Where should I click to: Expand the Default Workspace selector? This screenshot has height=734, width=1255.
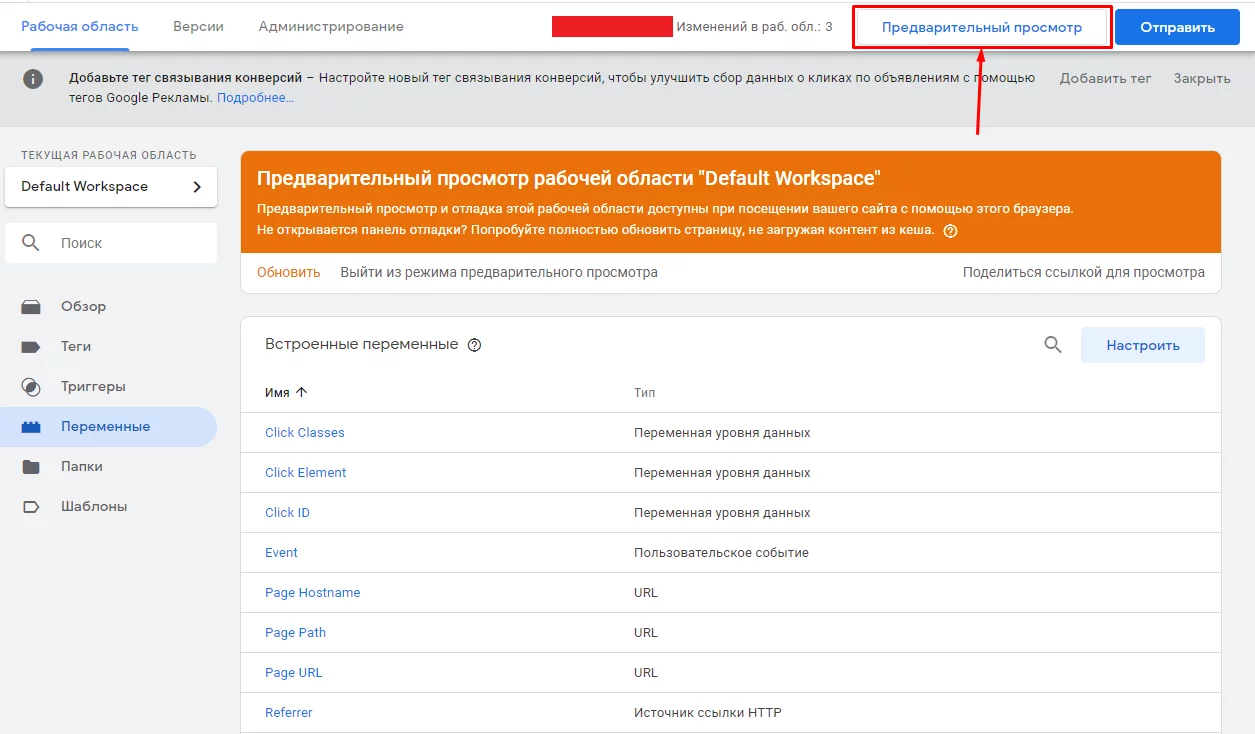coord(111,187)
